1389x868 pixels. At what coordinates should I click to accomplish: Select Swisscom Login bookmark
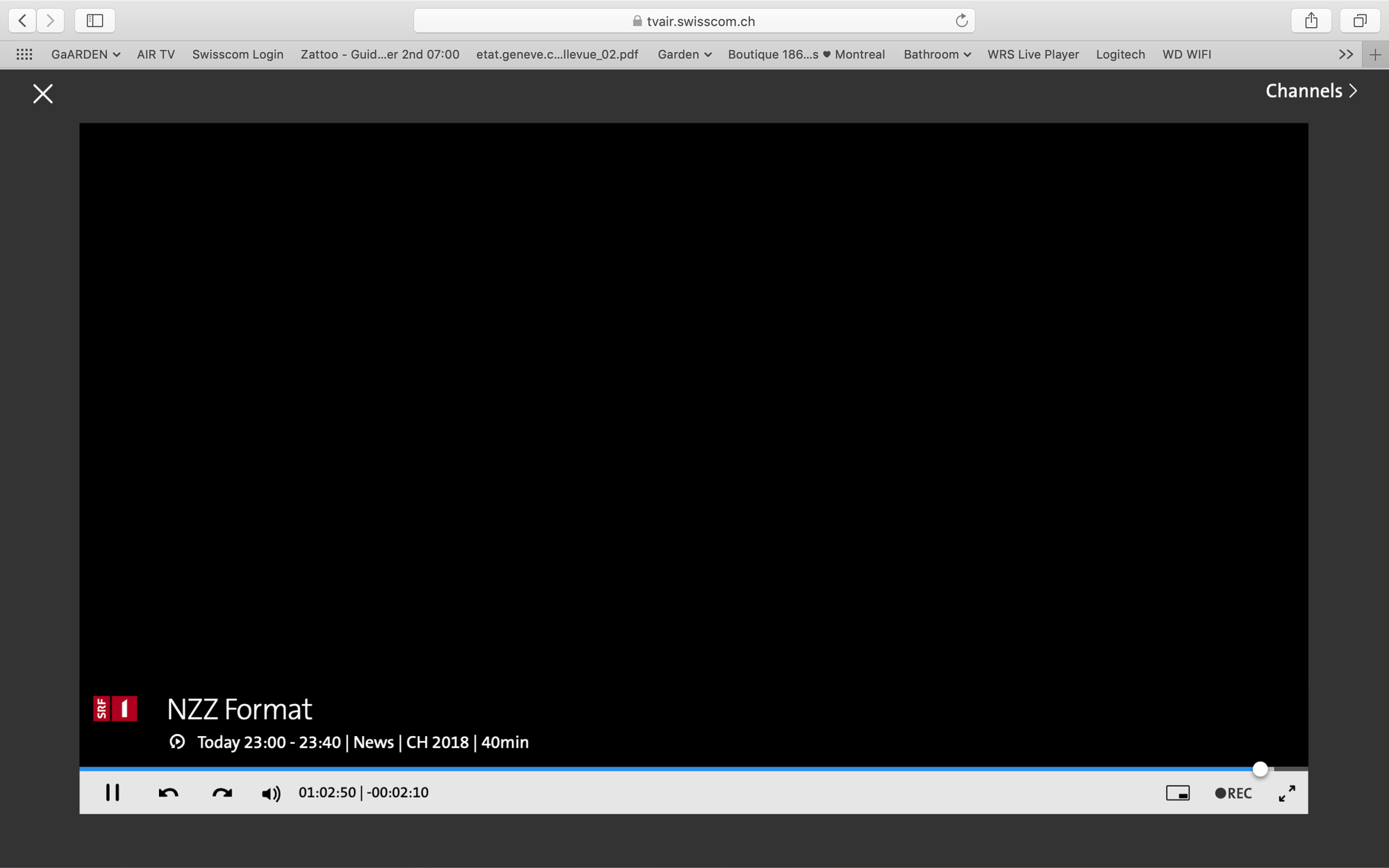[238, 54]
